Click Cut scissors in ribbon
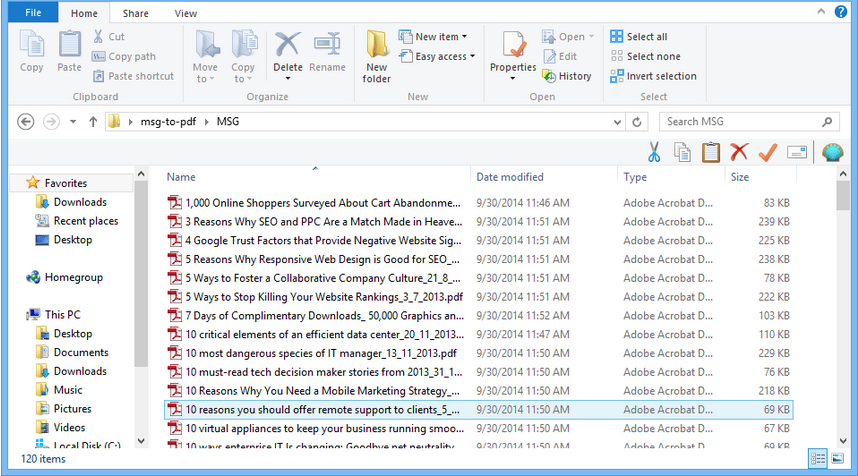This screenshot has width=858, height=476. click(108, 37)
